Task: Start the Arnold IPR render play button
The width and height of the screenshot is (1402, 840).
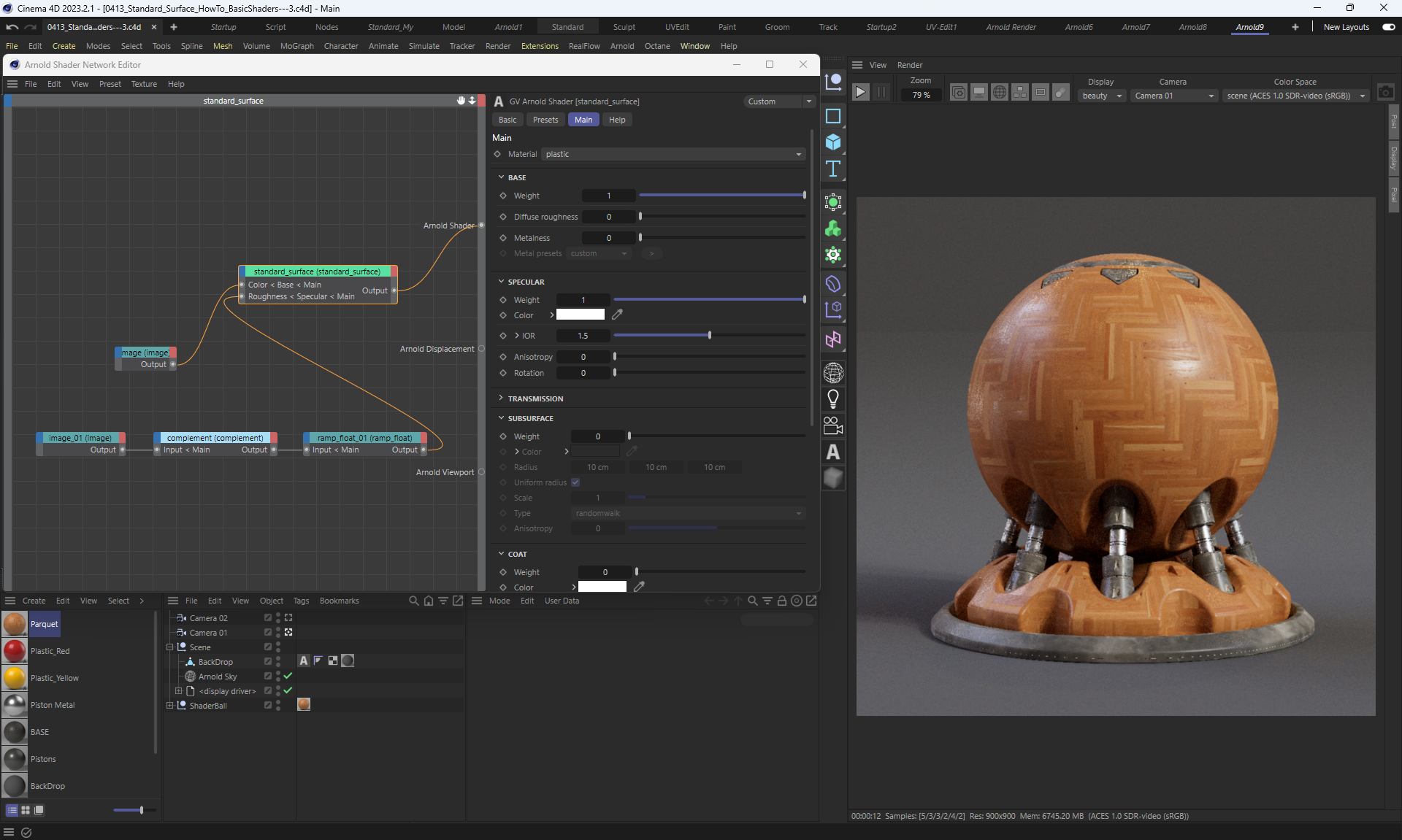Action: (x=860, y=92)
